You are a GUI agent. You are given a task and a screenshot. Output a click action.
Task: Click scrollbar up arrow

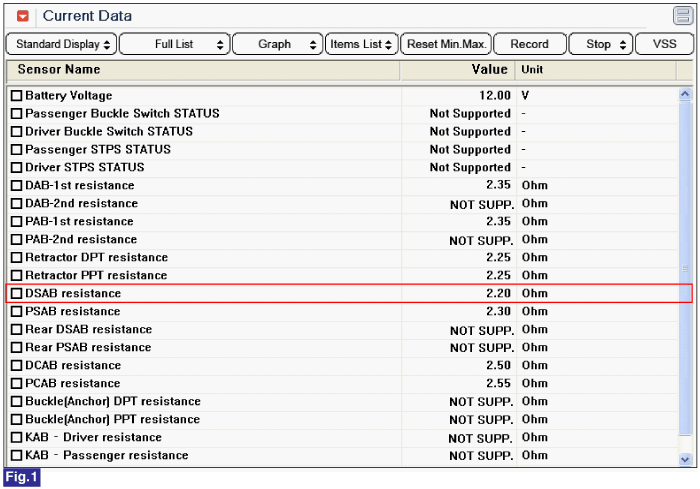tap(685, 94)
